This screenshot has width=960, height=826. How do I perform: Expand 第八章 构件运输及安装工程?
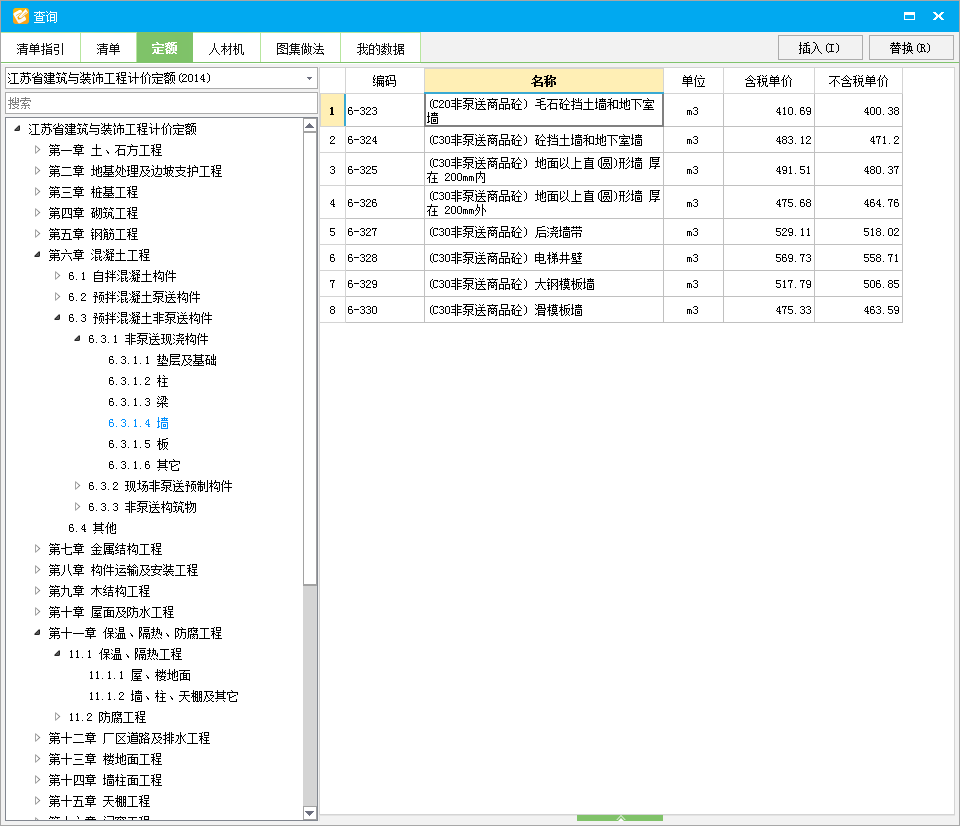pyautogui.click(x=37, y=569)
